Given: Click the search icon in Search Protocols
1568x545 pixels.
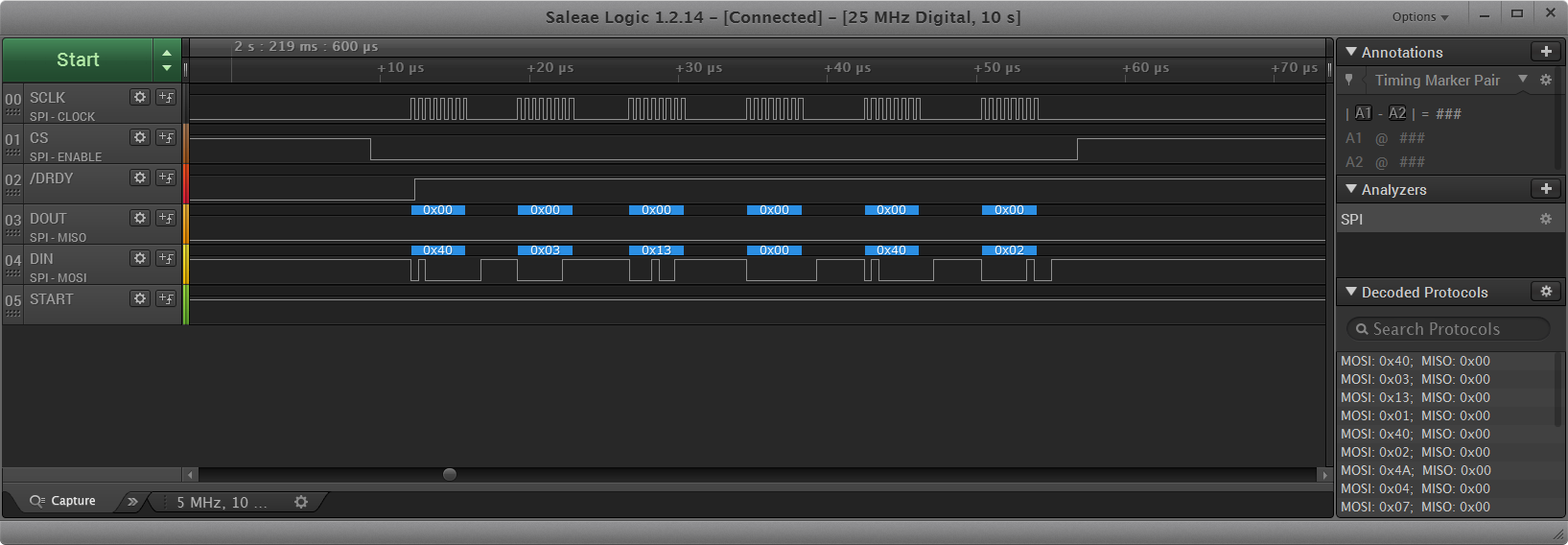Looking at the screenshot, I should click(x=1362, y=329).
